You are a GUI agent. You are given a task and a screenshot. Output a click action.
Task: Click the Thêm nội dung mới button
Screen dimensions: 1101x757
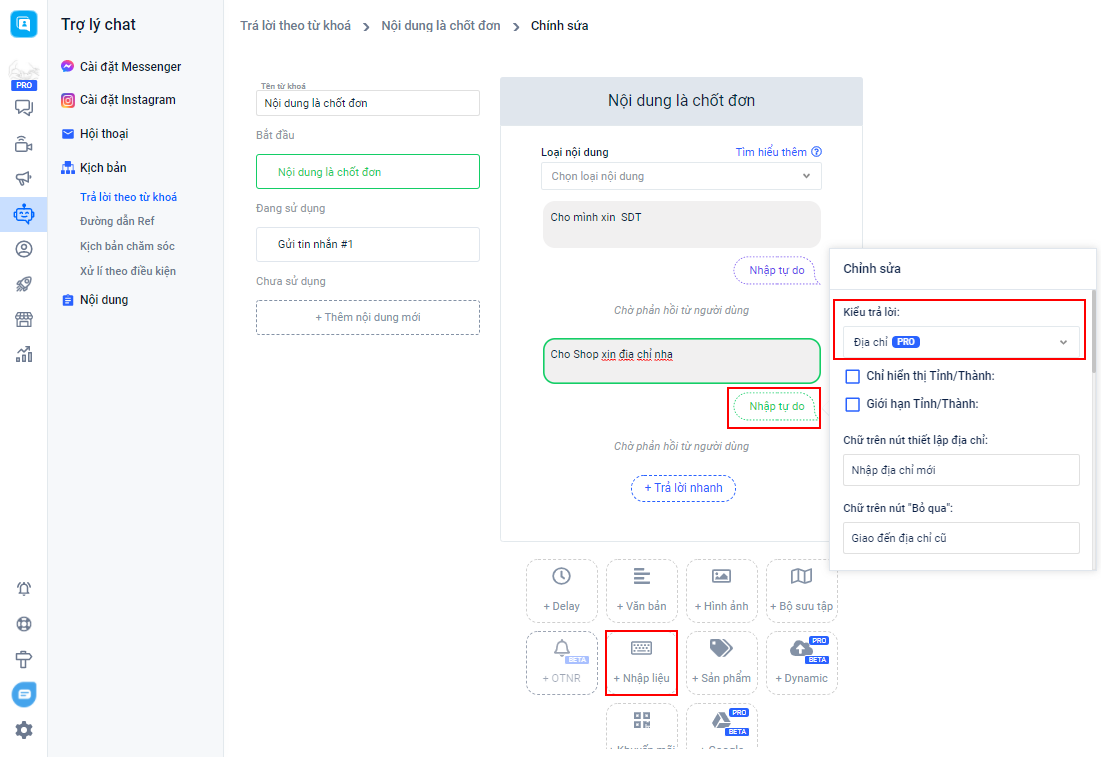pos(368,317)
